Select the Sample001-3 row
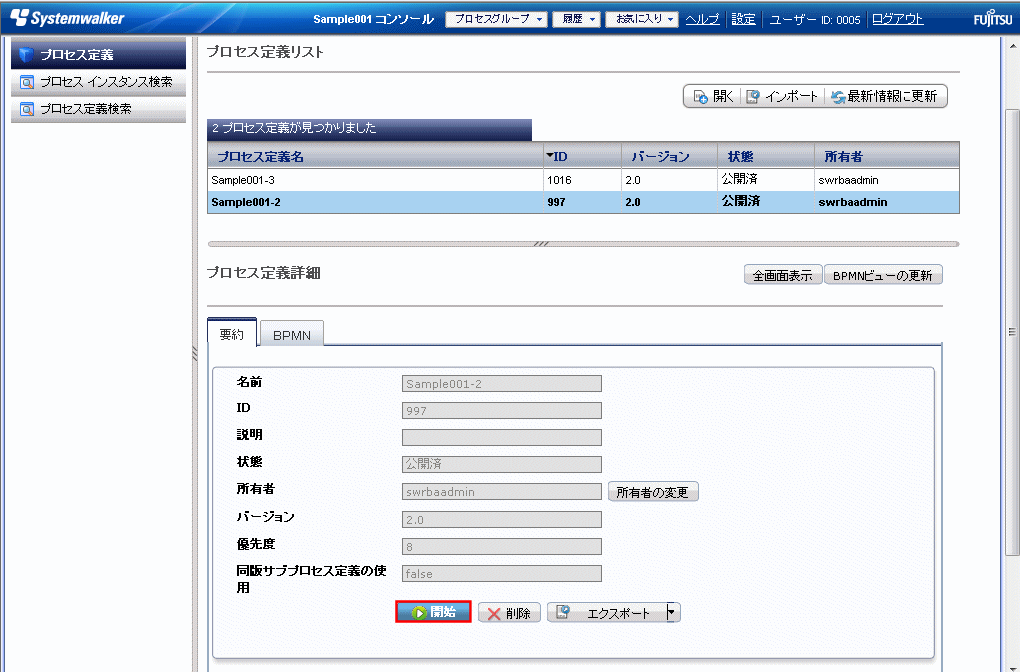This screenshot has height=672, width=1020. [583, 180]
